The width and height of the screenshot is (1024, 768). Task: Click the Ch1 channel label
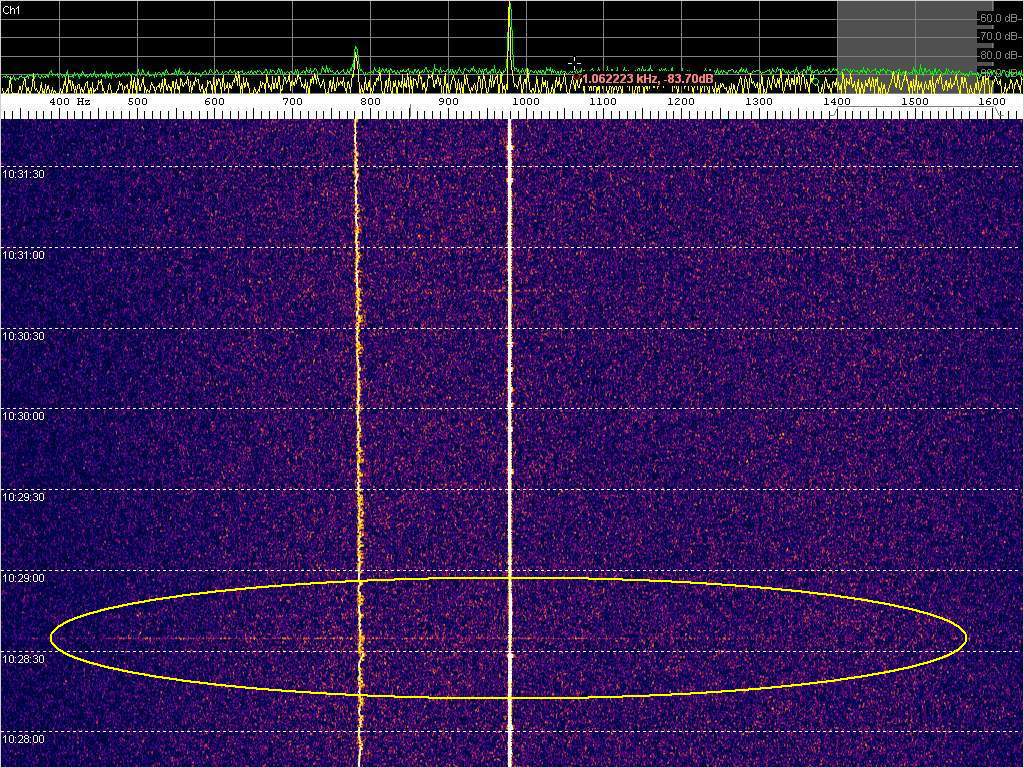pos(13,9)
